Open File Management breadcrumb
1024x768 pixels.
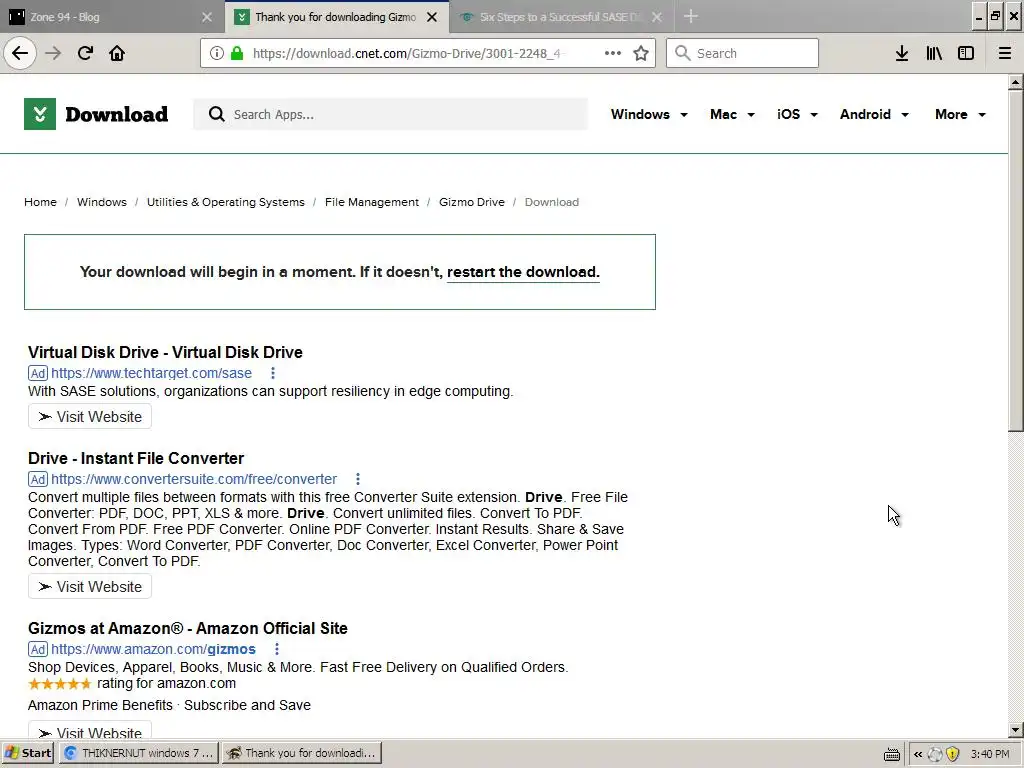[x=372, y=202]
